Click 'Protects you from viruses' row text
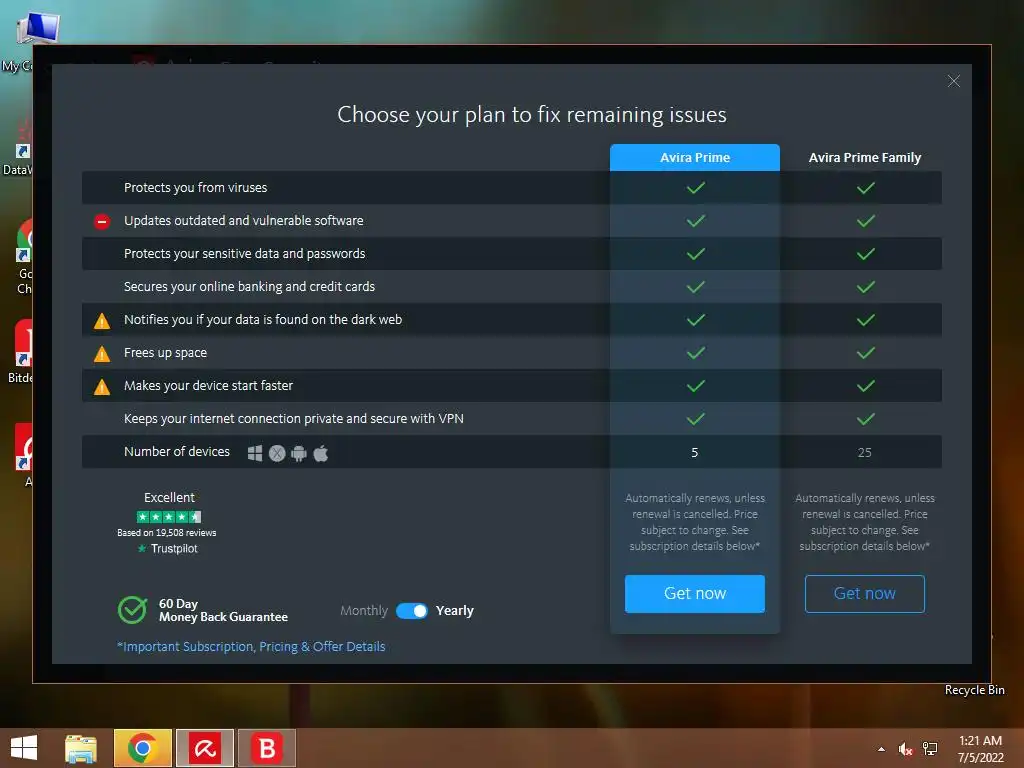 point(195,187)
